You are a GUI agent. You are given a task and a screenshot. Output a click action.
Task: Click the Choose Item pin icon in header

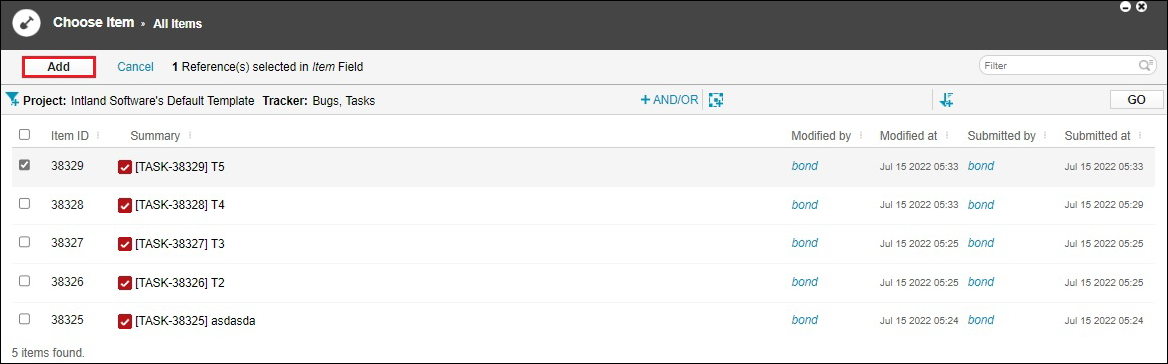pyautogui.click(x=26, y=23)
